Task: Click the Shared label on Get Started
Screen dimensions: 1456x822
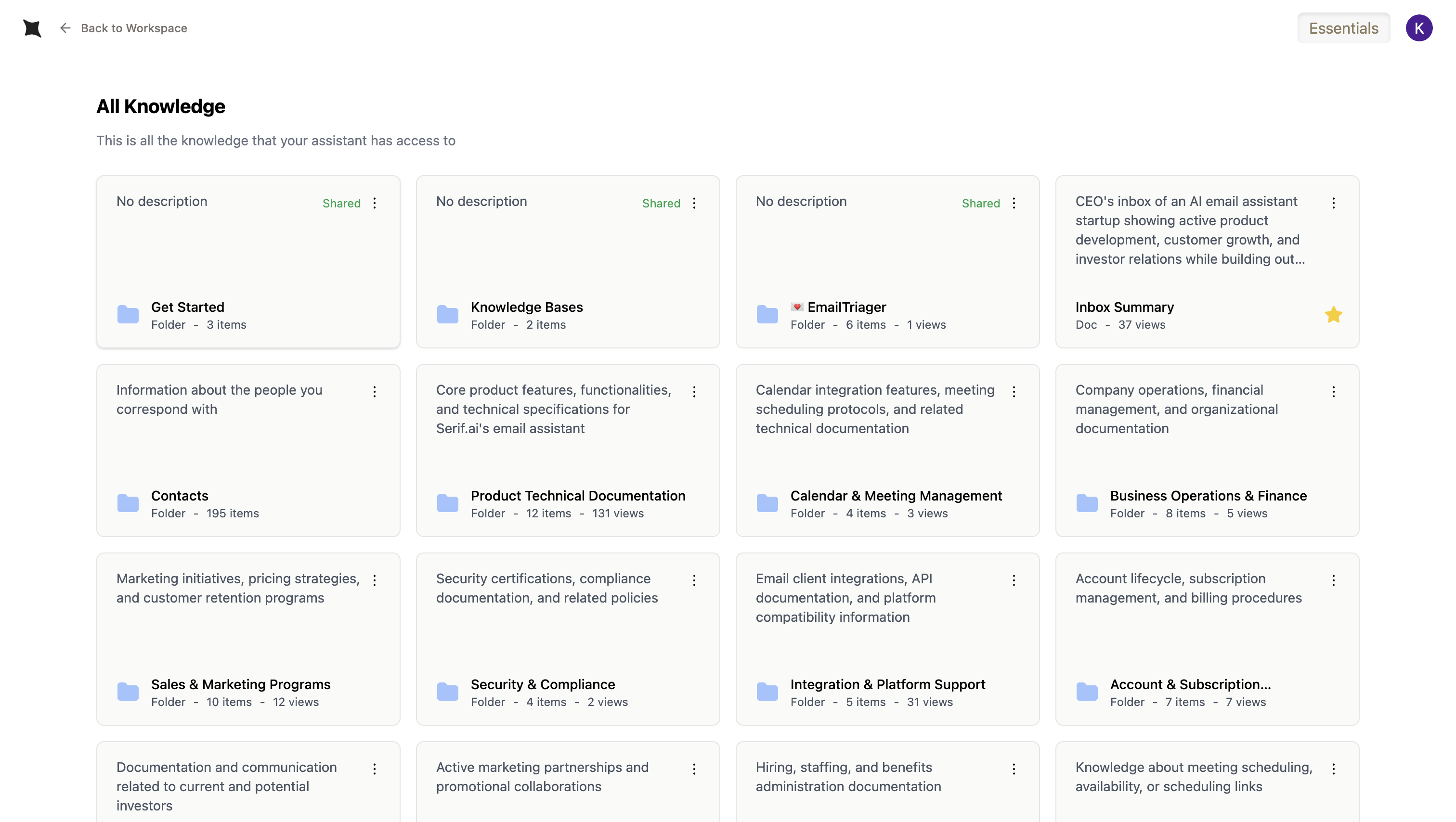Action: (341, 204)
